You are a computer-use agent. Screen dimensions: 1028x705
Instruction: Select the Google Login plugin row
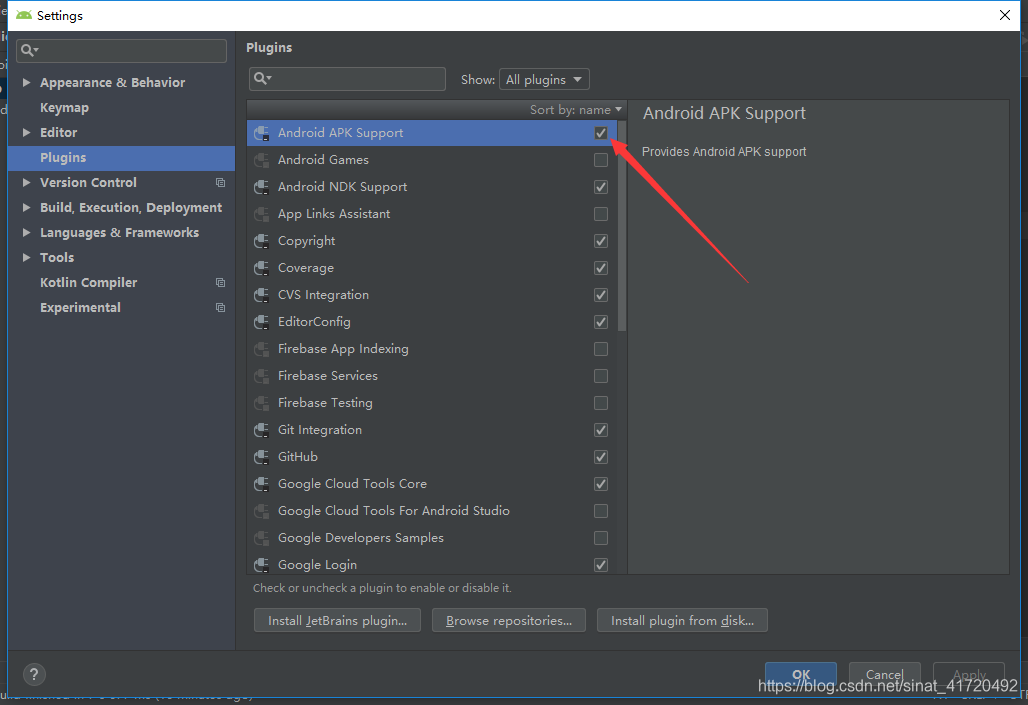[x=431, y=565]
